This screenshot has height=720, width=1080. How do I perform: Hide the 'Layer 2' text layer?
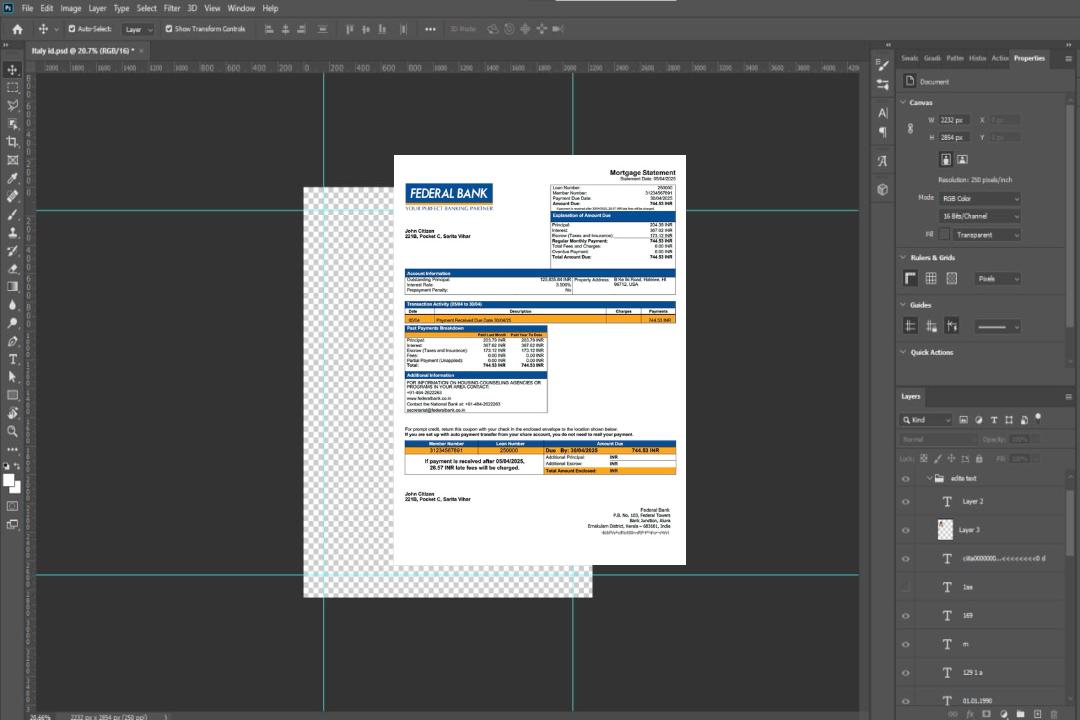coord(906,502)
